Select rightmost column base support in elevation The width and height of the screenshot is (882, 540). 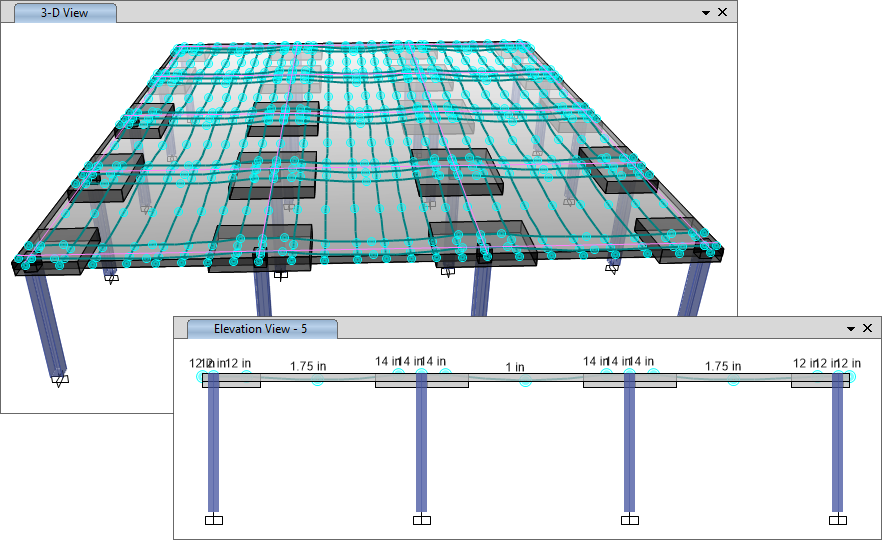(838, 519)
